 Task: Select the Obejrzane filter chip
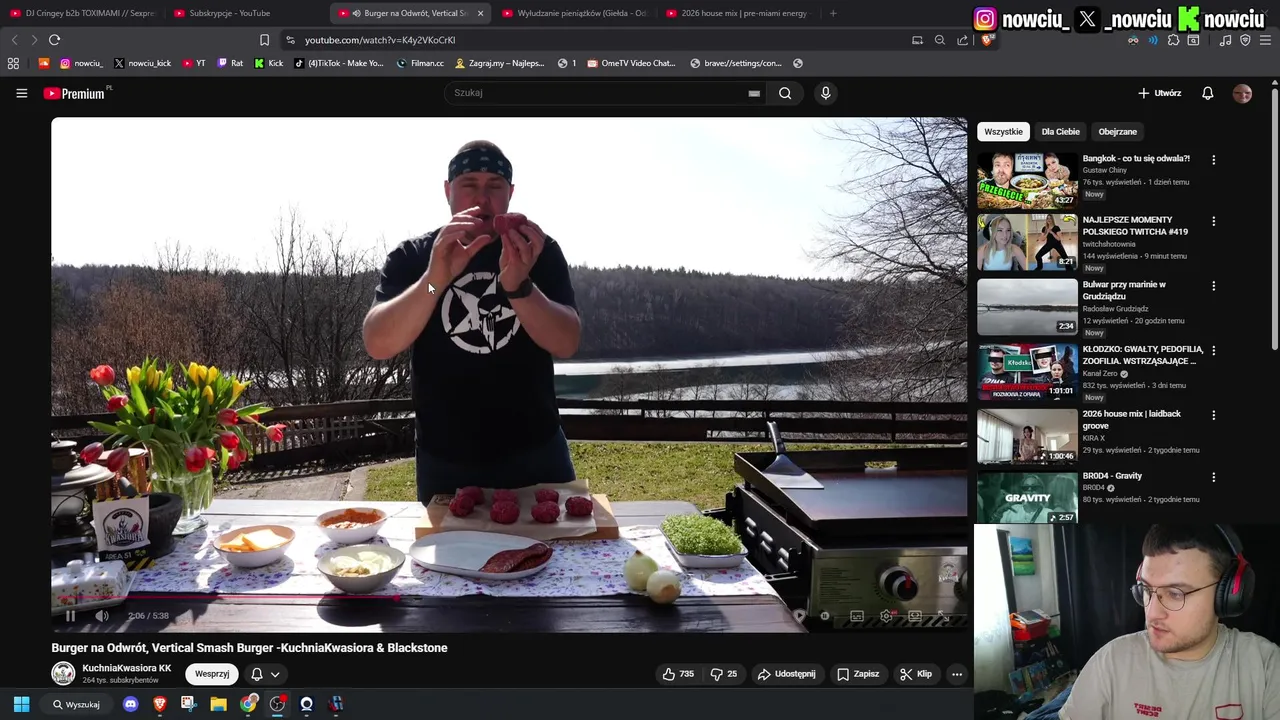pos(1117,132)
